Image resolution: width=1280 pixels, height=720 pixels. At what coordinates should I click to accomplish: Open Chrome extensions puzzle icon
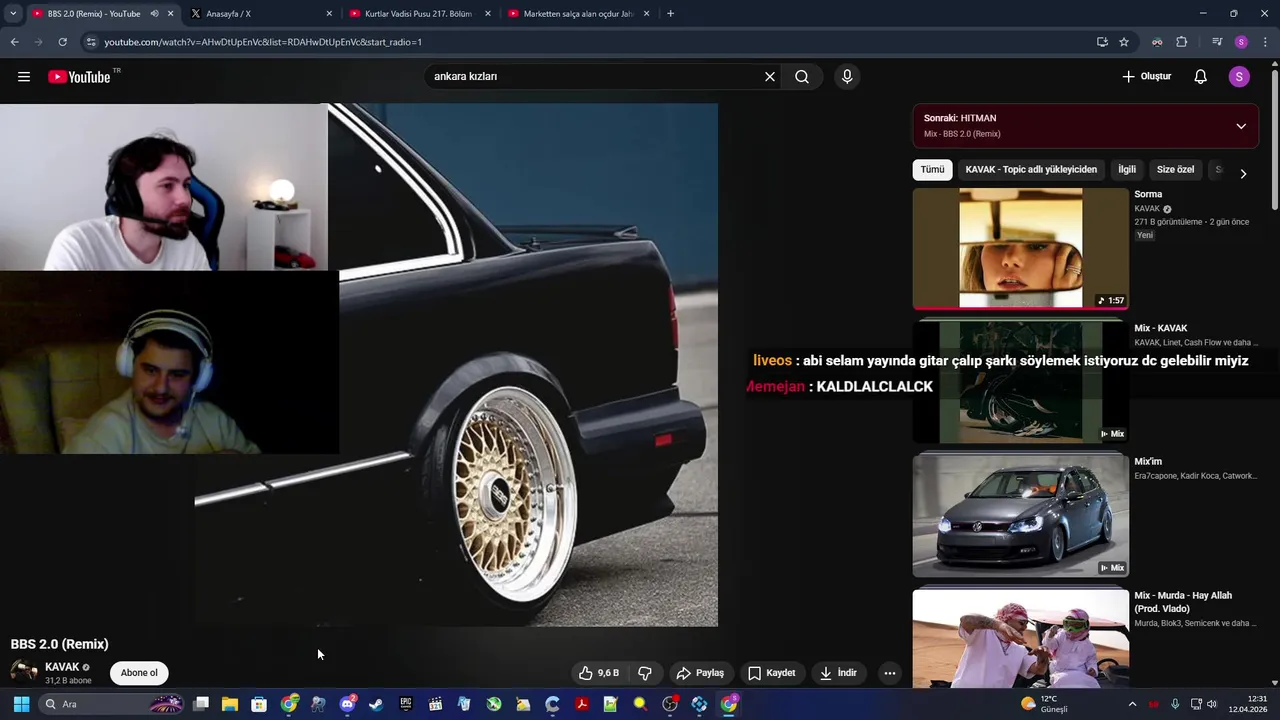1181,42
